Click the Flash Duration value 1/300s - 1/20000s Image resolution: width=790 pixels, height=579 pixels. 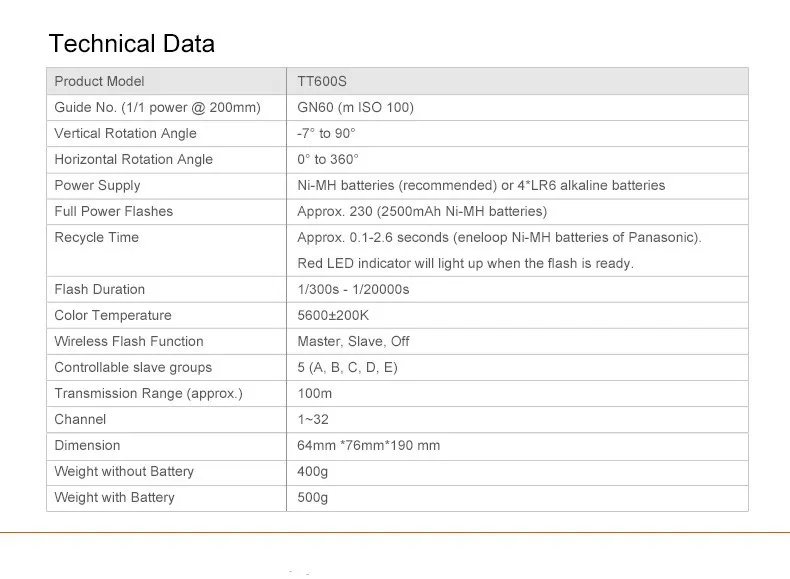coord(353,289)
